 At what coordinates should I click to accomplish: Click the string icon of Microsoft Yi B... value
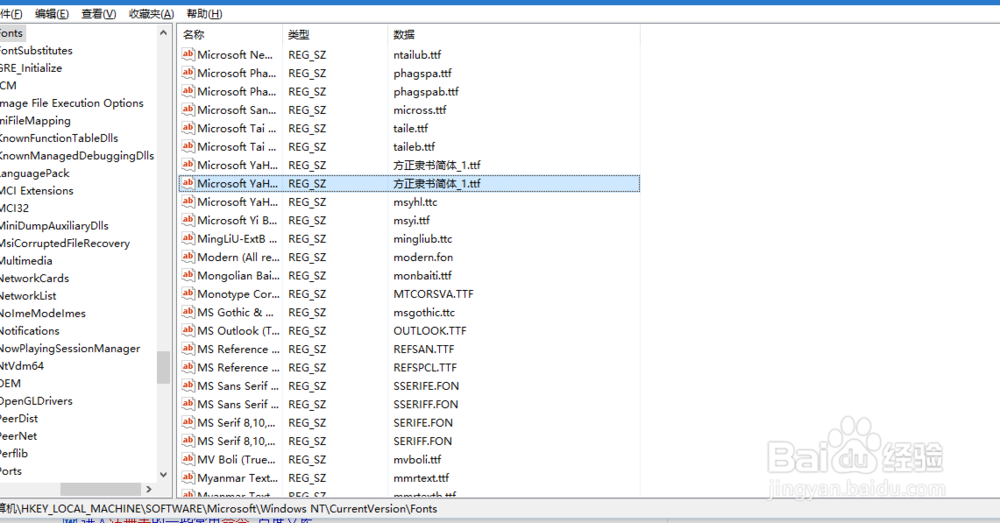click(188, 220)
